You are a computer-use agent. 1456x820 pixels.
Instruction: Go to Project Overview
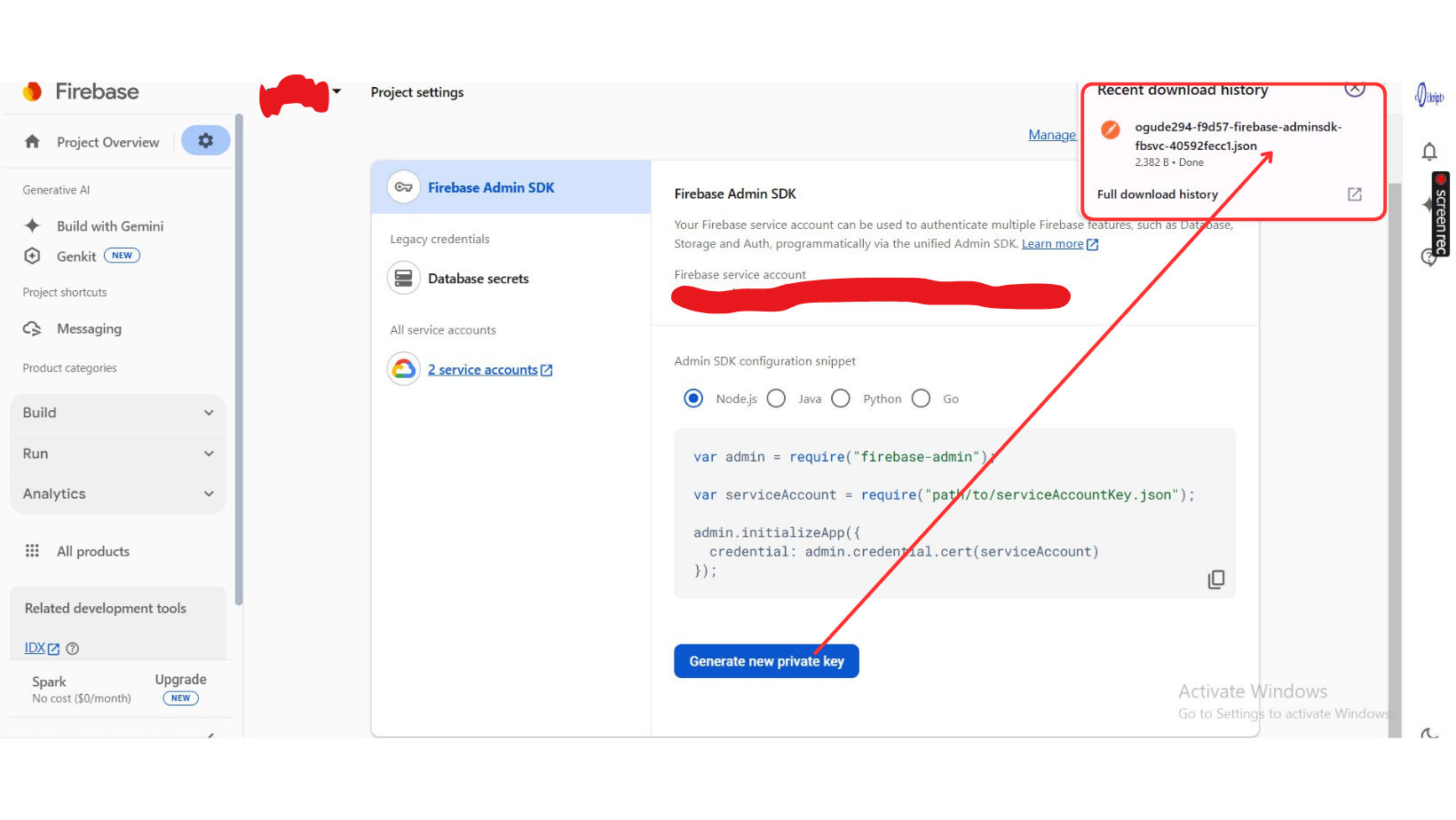pos(107,142)
